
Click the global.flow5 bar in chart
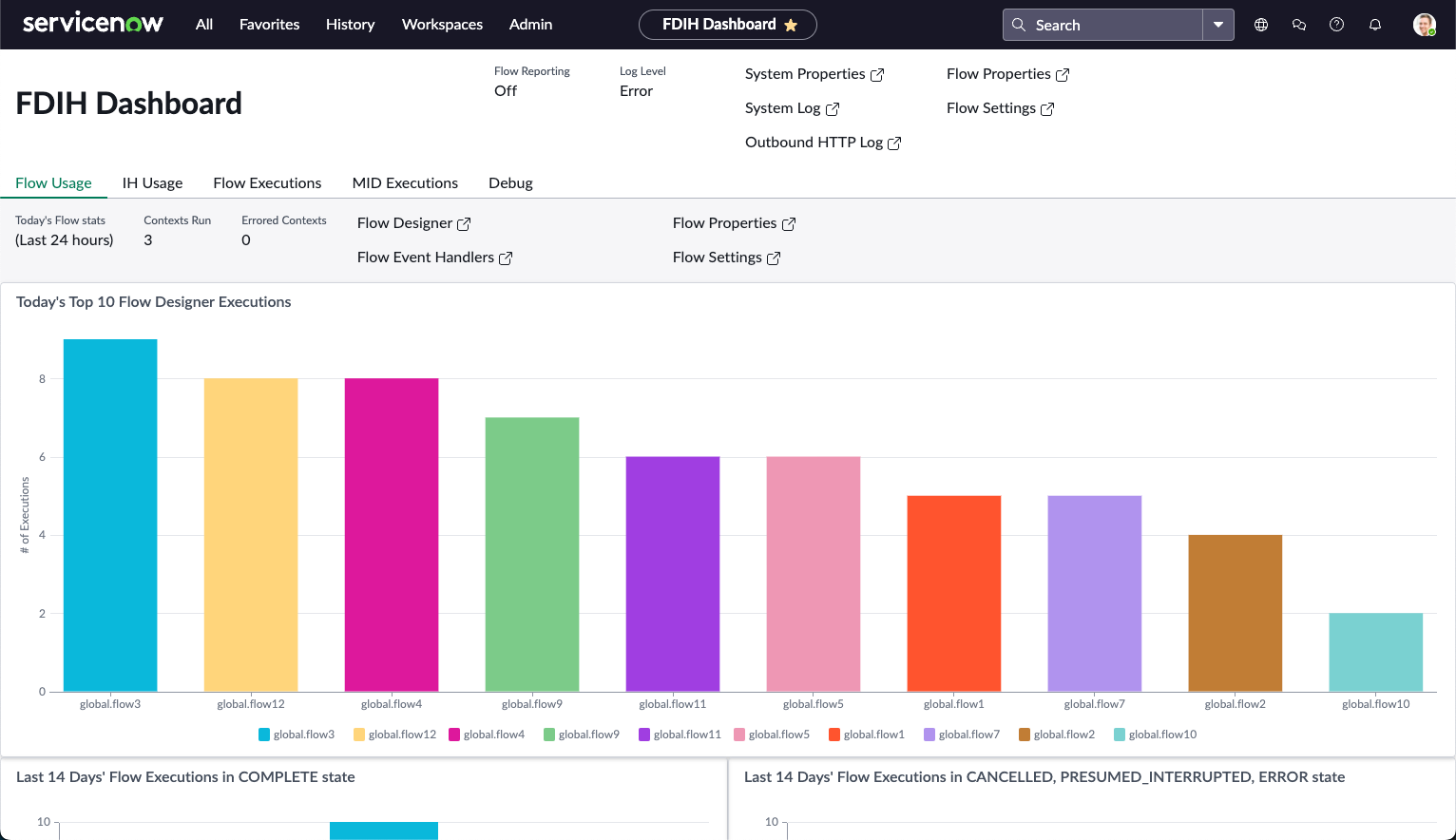(x=814, y=574)
